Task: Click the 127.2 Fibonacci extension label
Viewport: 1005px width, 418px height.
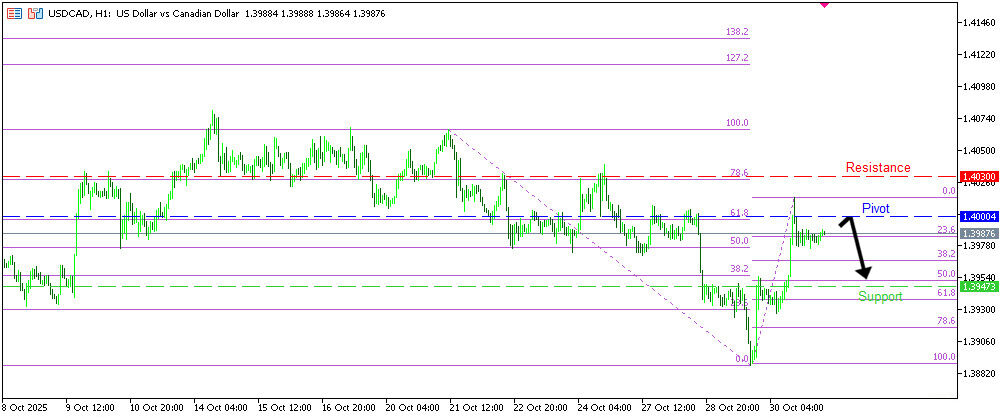Action: coord(737,58)
